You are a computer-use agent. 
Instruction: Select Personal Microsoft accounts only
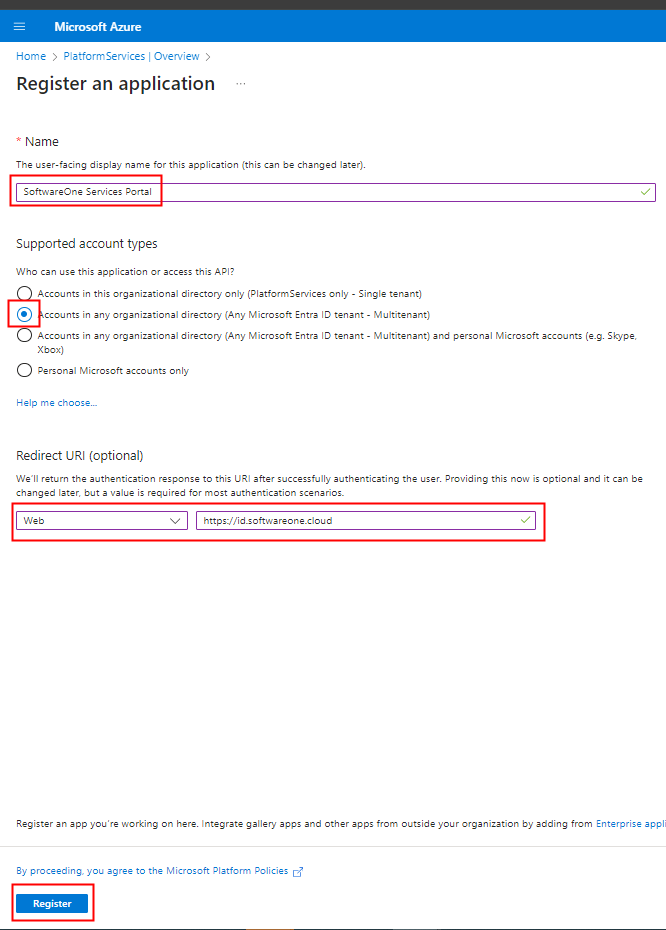tap(24, 371)
